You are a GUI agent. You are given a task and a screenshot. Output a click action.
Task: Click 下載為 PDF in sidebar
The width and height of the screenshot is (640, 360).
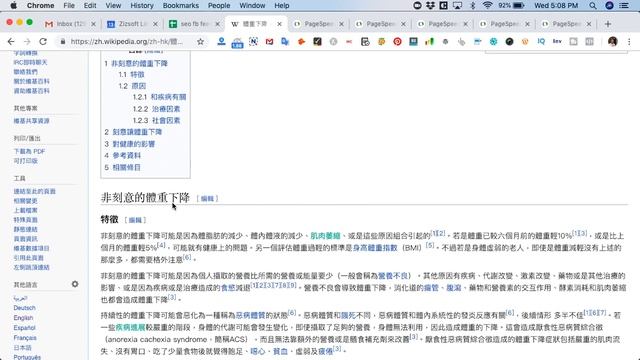click(x=29, y=151)
